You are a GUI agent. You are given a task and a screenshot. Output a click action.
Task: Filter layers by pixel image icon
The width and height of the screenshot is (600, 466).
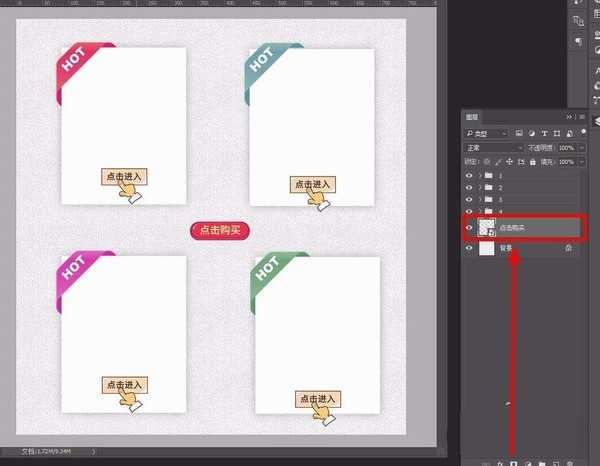[x=519, y=133]
